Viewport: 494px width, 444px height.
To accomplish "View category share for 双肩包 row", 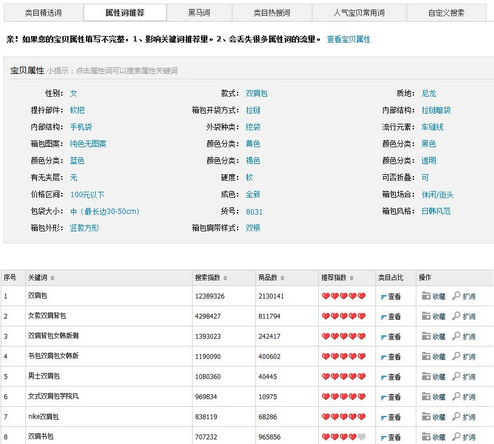I will (x=391, y=297).
